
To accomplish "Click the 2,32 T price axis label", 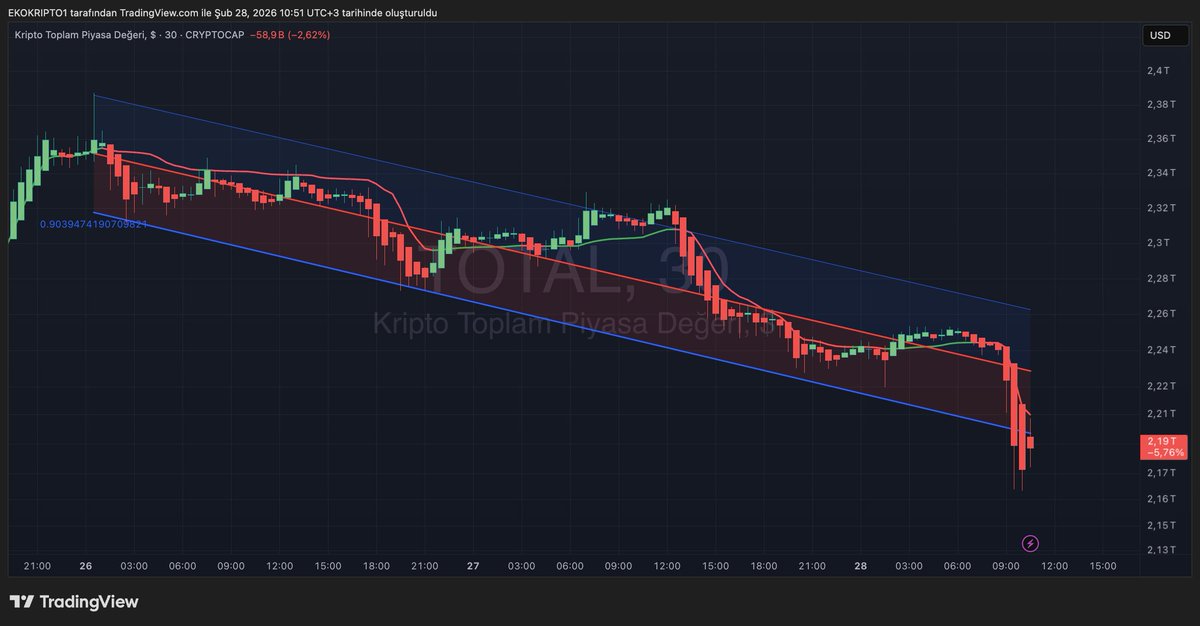I will click(1160, 208).
